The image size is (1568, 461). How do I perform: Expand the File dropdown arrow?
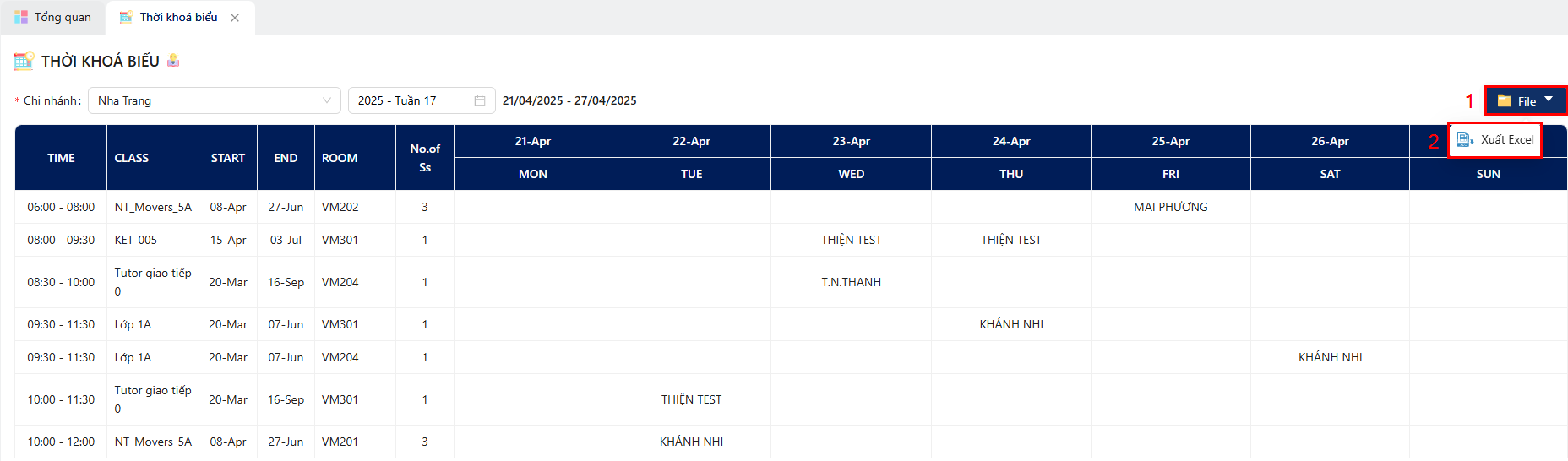(1549, 100)
